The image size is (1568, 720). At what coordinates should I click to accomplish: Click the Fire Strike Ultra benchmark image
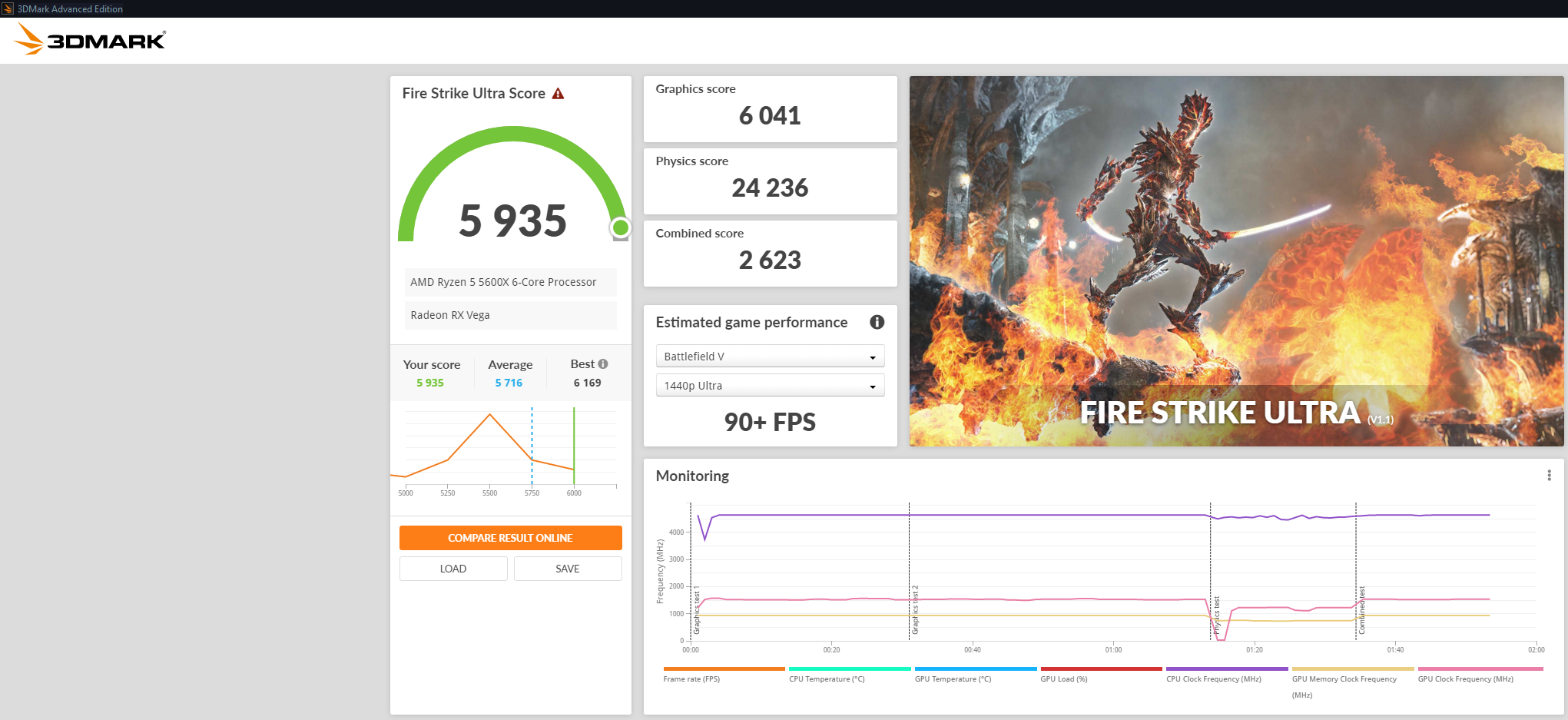tap(1236, 261)
